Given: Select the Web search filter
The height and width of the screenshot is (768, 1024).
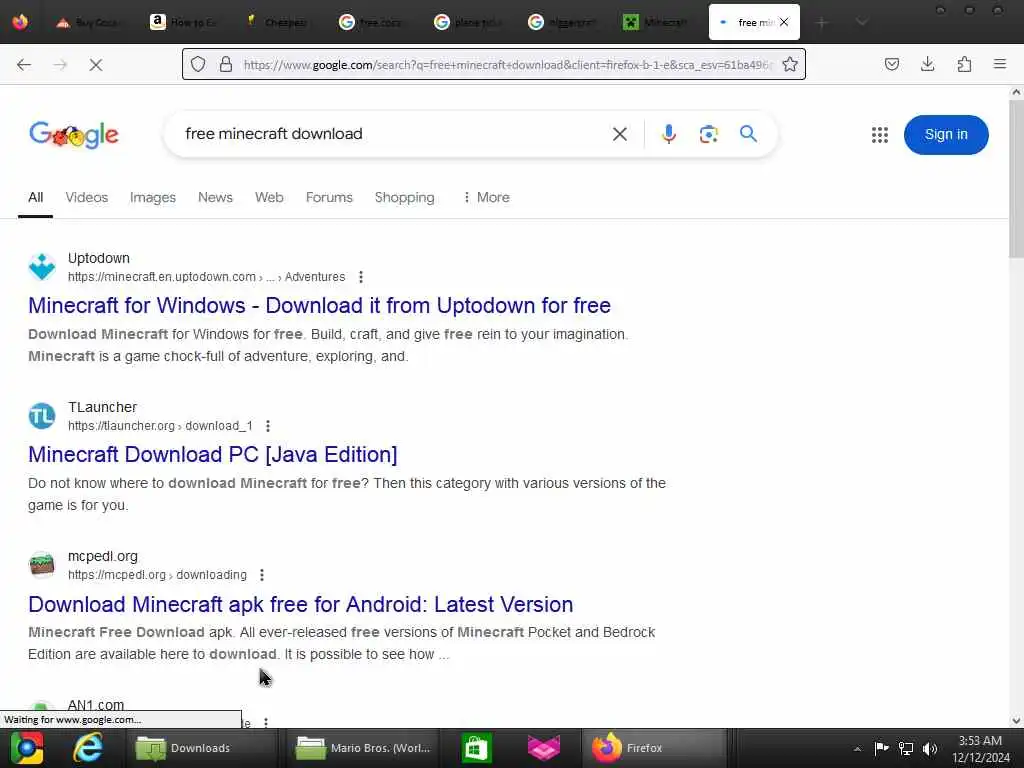Looking at the screenshot, I should [x=269, y=197].
